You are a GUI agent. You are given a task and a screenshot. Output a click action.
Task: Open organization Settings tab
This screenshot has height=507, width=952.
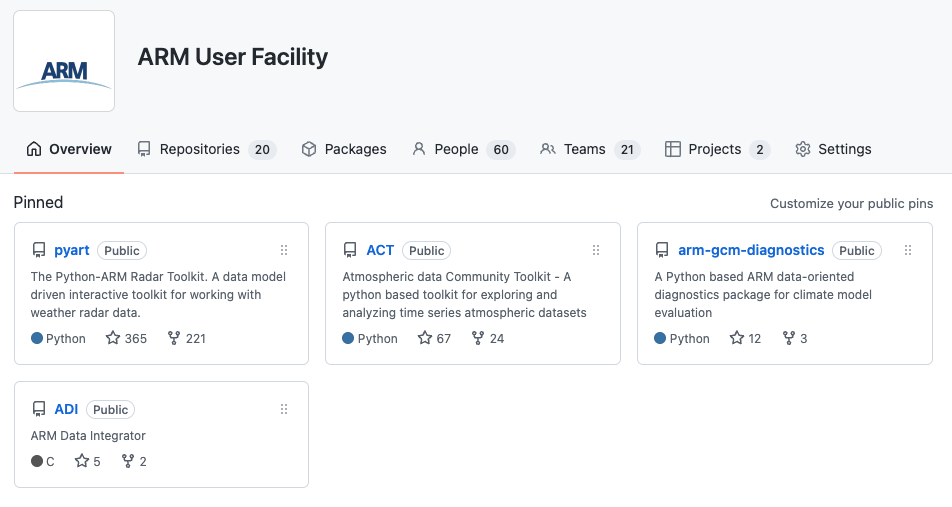pos(833,149)
